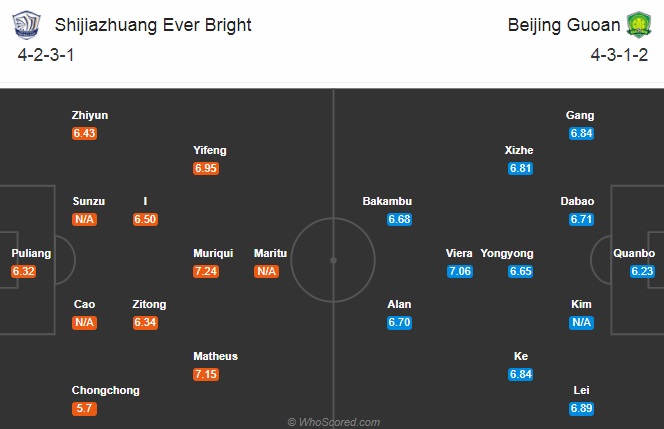Click Kim's N/A rating badge

click(x=581, y=322)
